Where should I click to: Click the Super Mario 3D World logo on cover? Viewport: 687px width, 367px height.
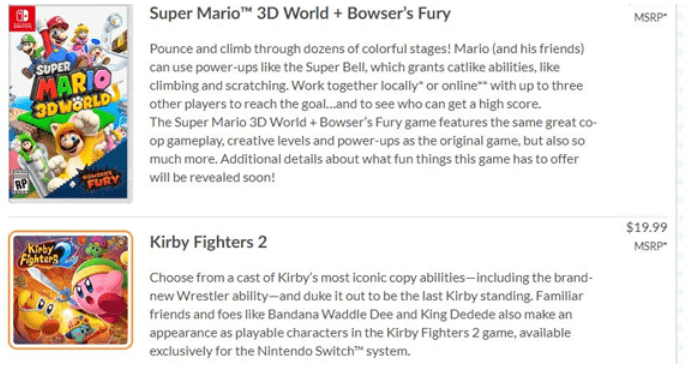(72, 91)
